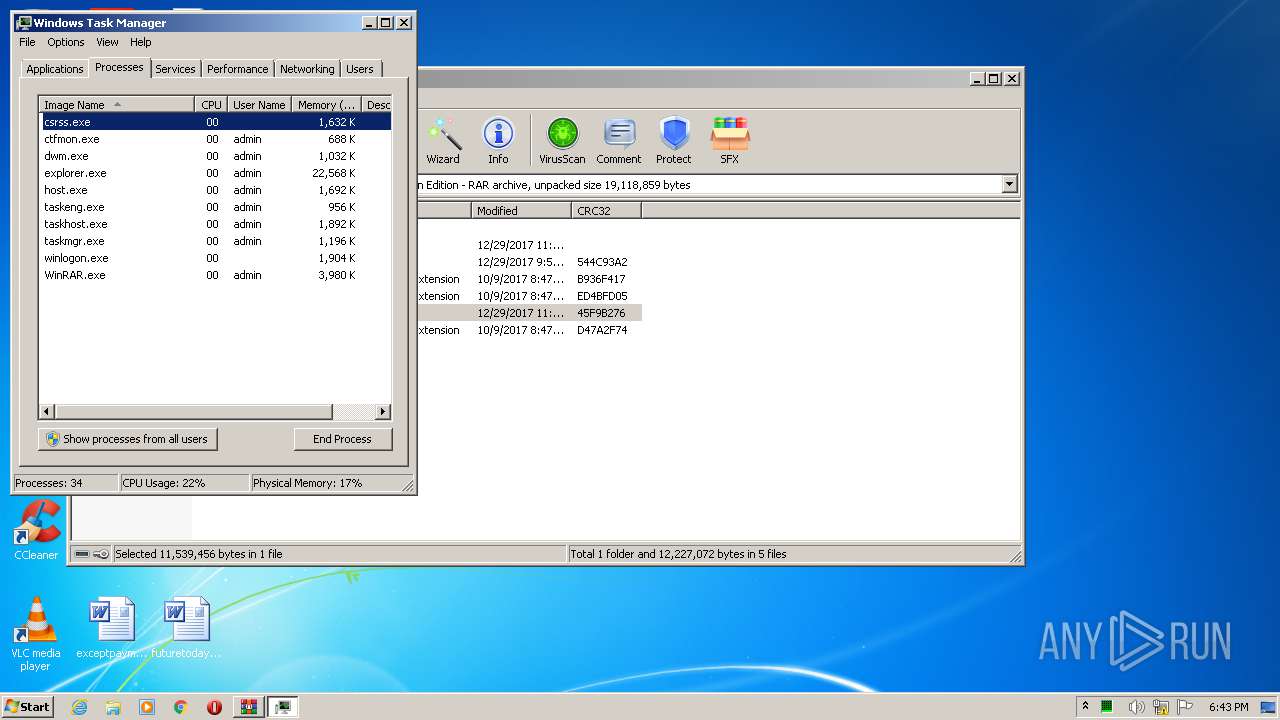Viewport: 1280px width, 720px height.
Task: Open the CCleaner desktop shortcut
Action: tap(36, 530)
